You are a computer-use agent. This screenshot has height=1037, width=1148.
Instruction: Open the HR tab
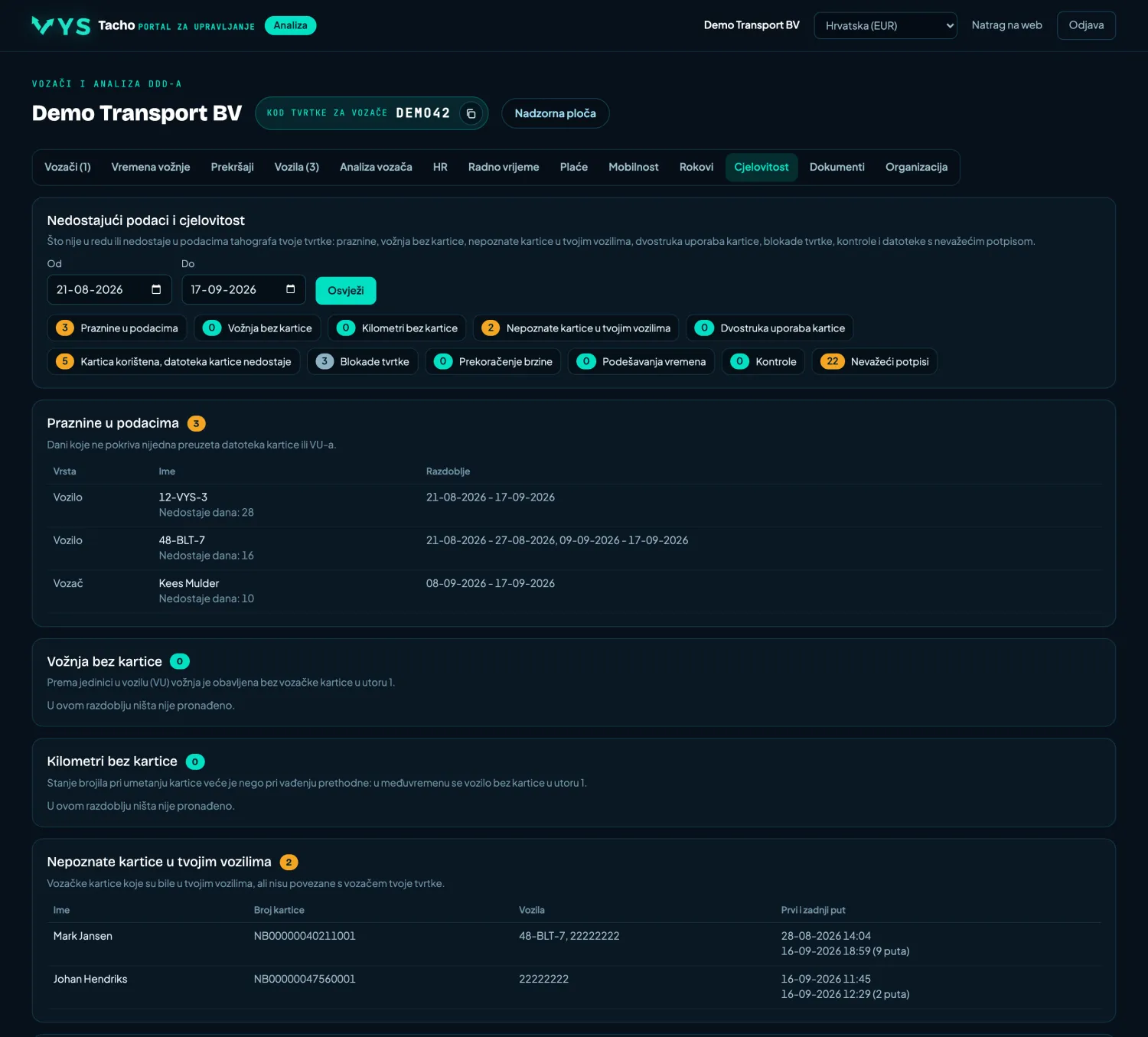pos(440,167)
